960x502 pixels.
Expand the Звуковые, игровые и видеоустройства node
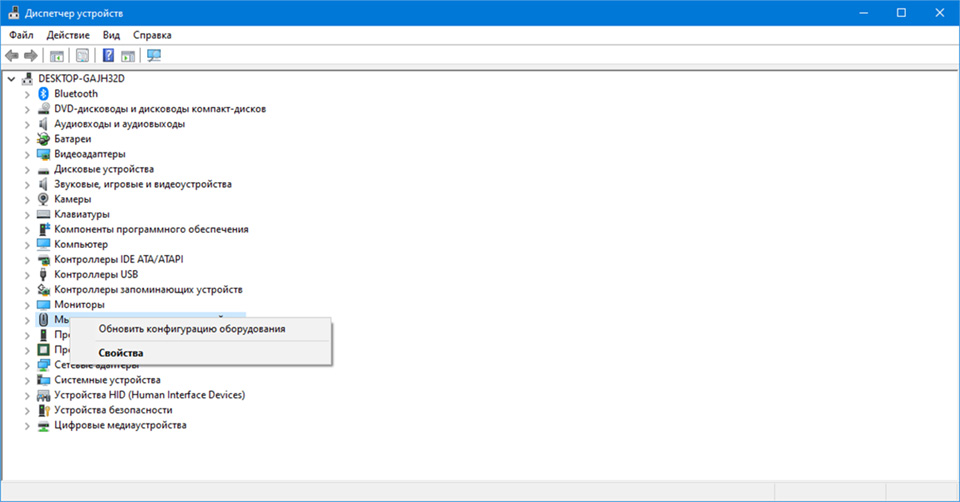click(27, 184)
